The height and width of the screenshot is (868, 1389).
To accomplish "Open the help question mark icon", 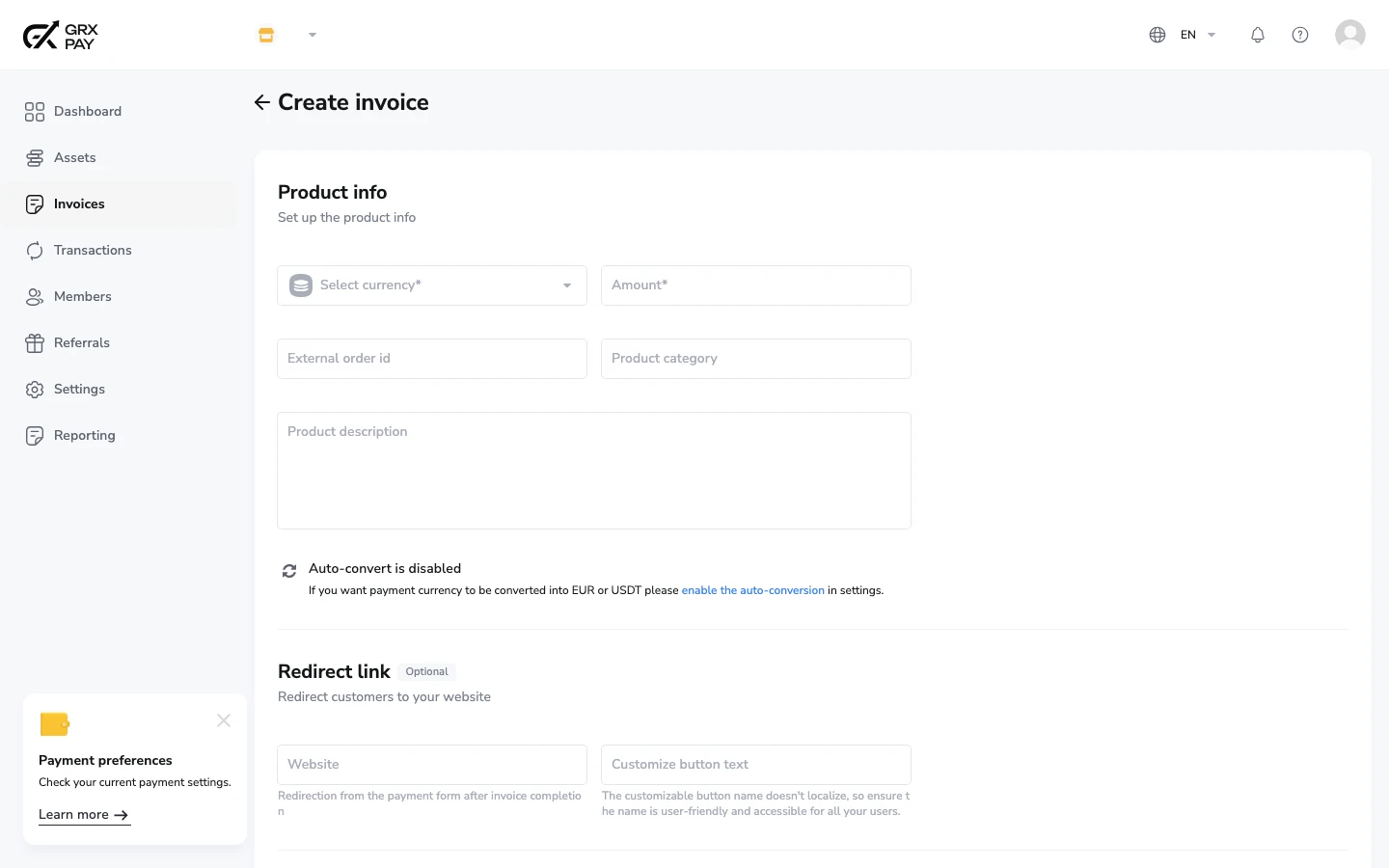I will pyautogui.click(x=1300, y=35).
